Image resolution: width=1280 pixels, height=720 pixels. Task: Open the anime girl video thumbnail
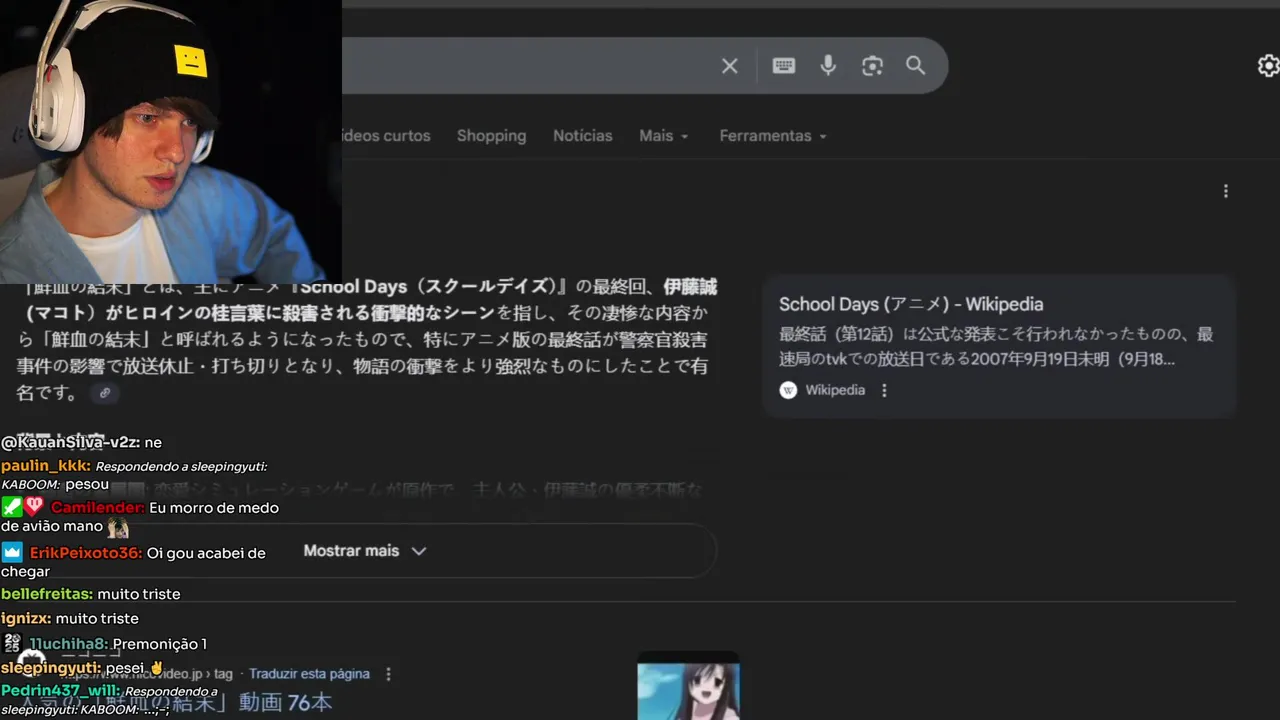tap(689, 687)
